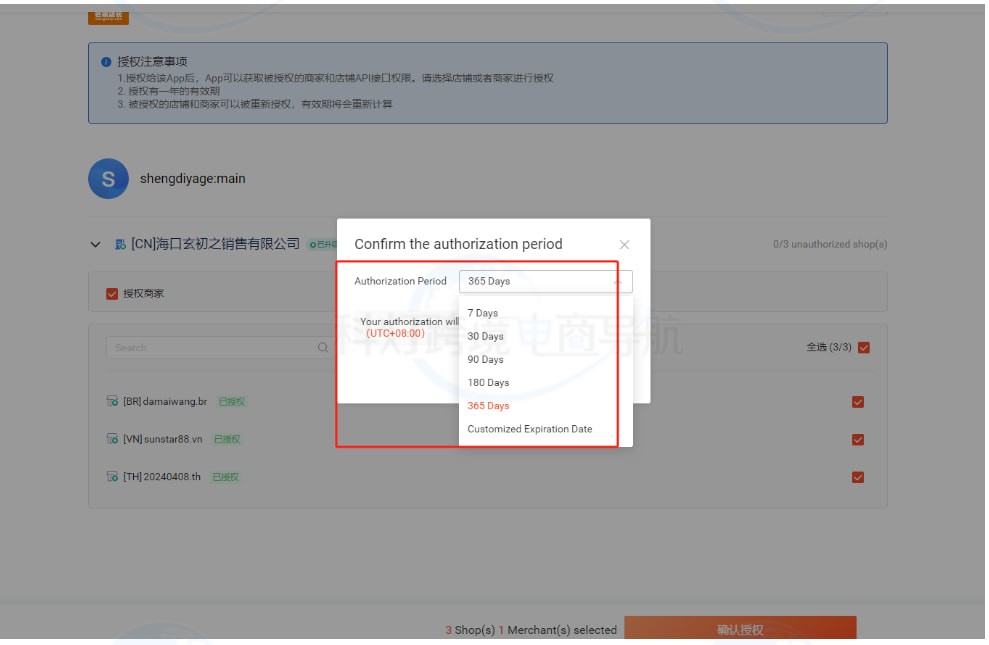Viewport: 989px width, 645px height.
Task: Uncheck the 20240408.th shop checkbox
Action: (x=858, y=477)
